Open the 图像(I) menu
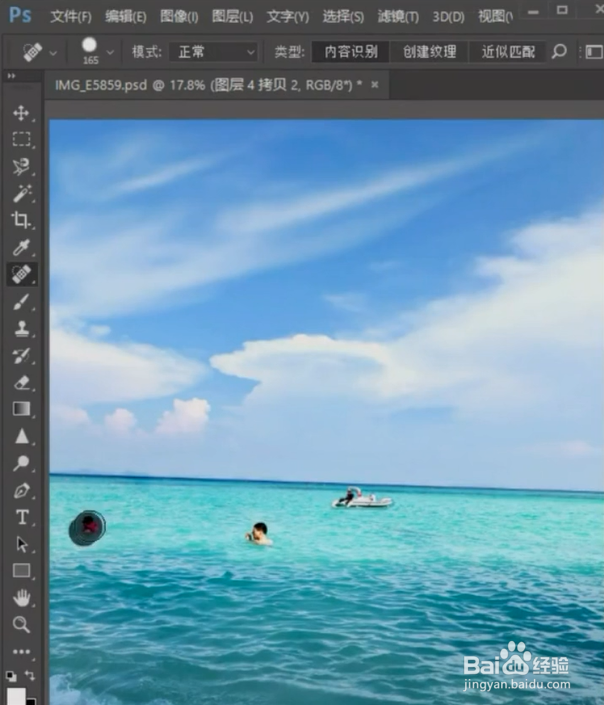 tap(179, 17)
